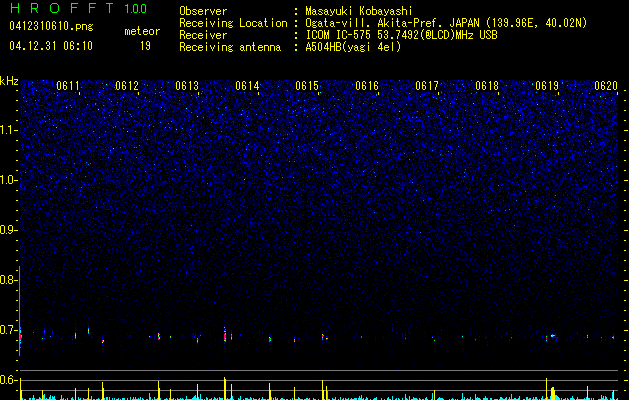This screenshot has width=629, height=400.
Task: Click the antenna value A504HB(yagi 4el)
Action: (353, 47)
